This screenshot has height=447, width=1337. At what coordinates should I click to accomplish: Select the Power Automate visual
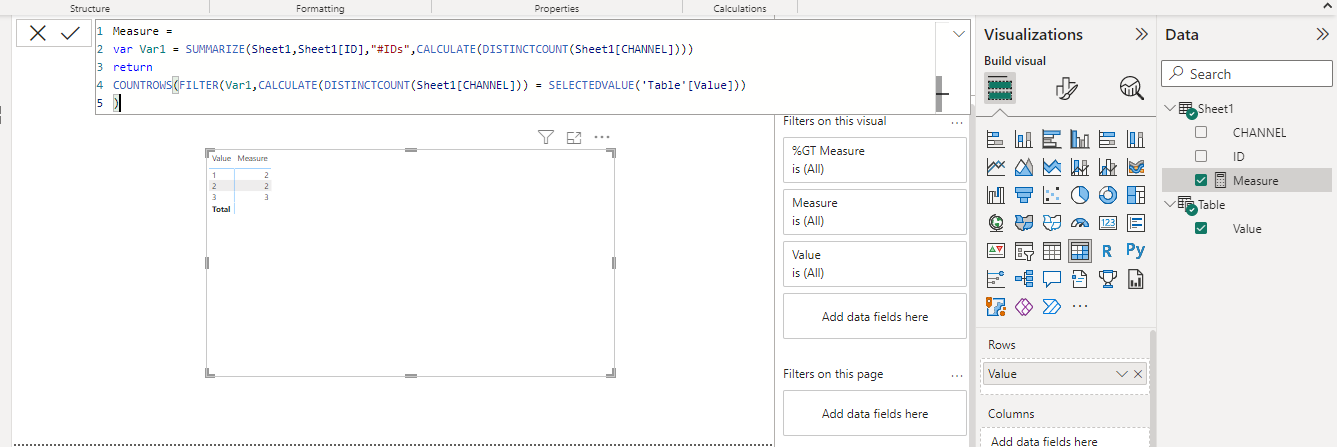[x=1052, y=306]
